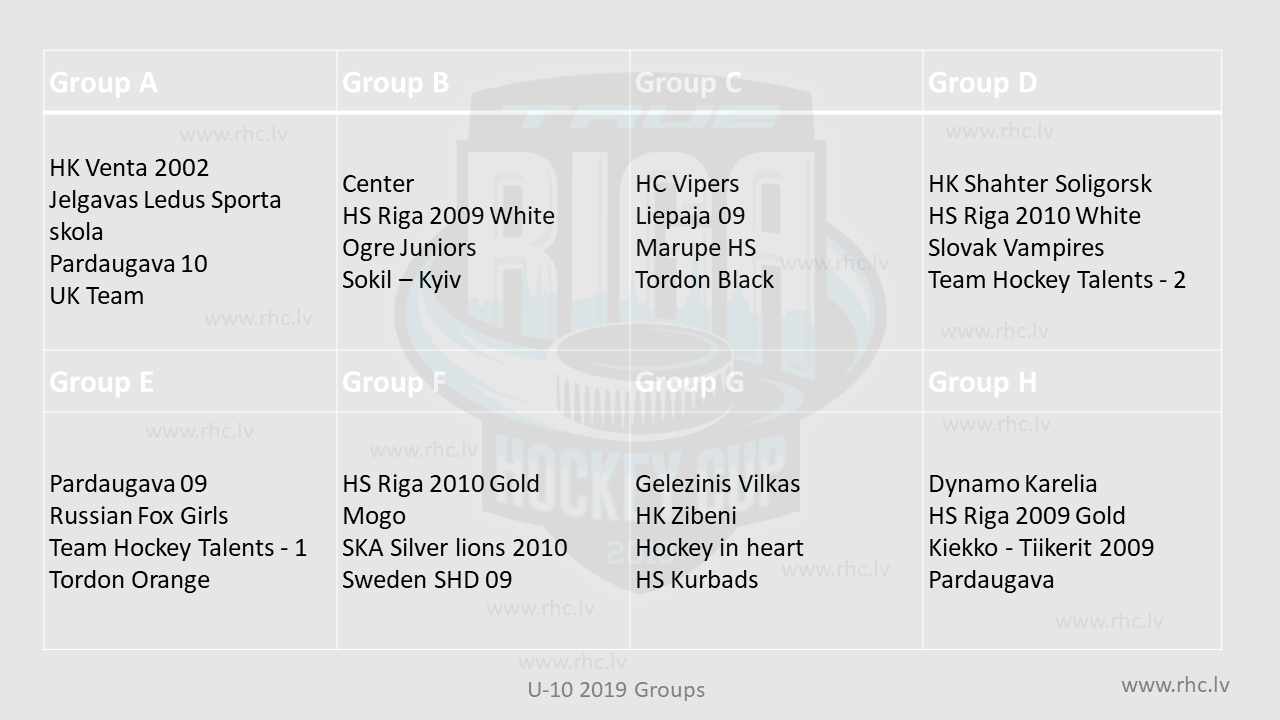
Task: Click the Russian Fox Girls entry
Action: [x=139, y=516]
